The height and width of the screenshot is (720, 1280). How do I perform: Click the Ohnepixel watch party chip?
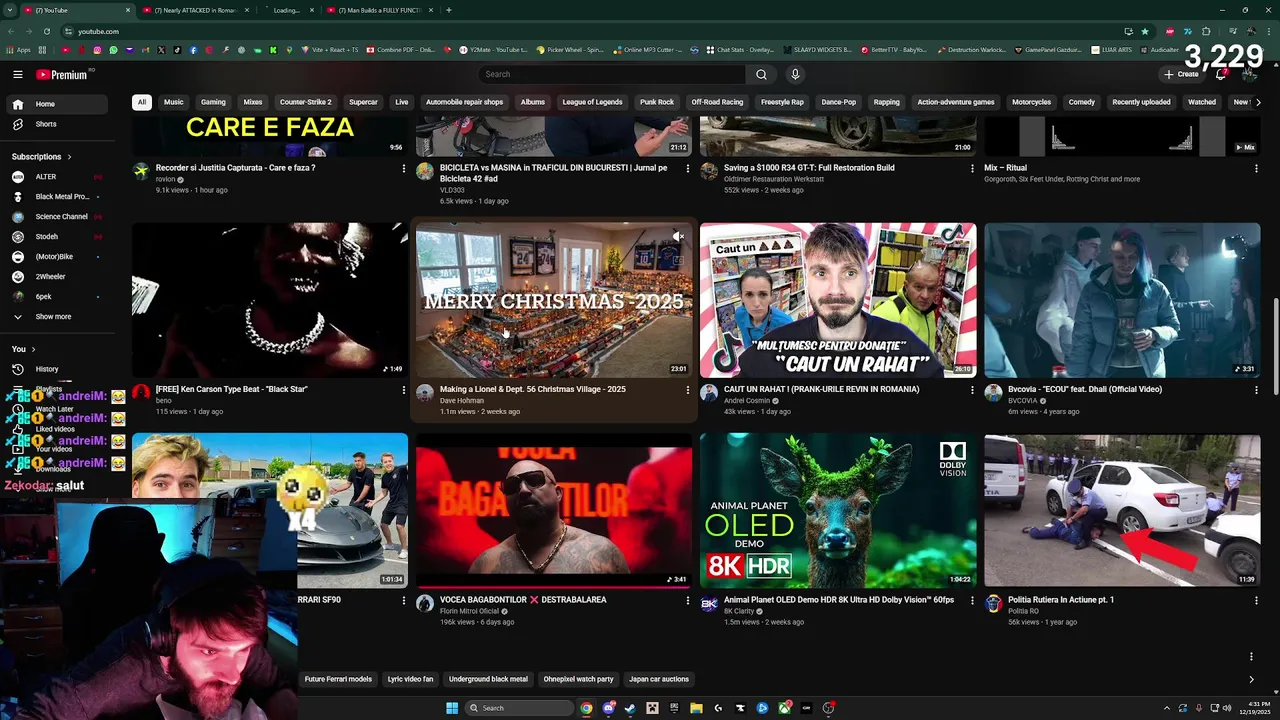(x=578, y=679)
